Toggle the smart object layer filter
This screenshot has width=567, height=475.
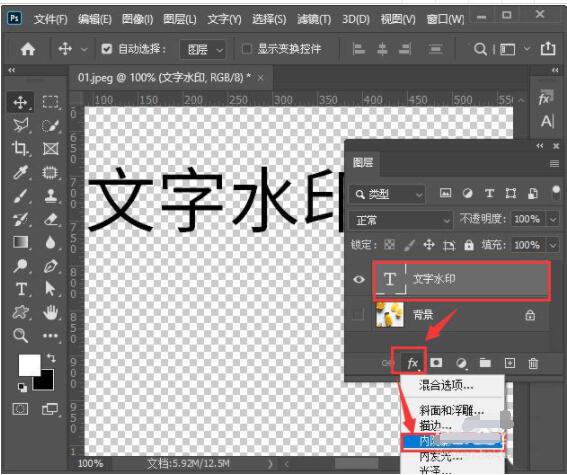(x=533, y=193)
